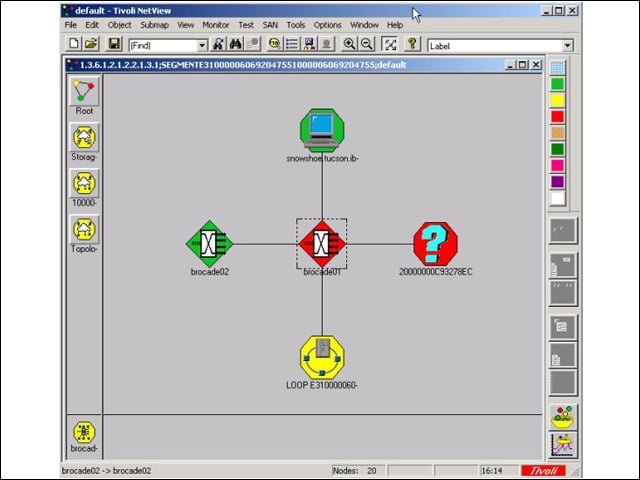Select the 10000- submap icon in sidebar
The width and height of the screenshot is (640, 480).
point(84,183)
